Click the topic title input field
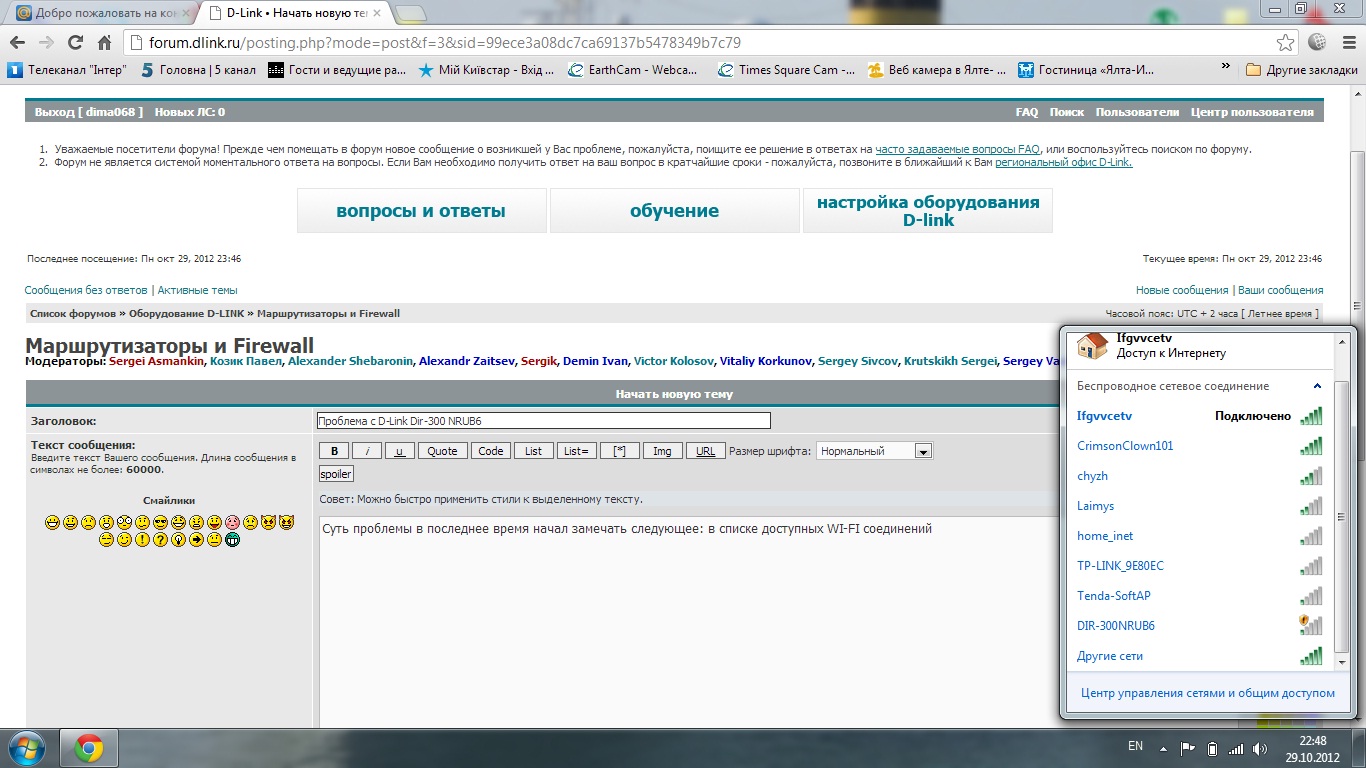 point(543,421)
